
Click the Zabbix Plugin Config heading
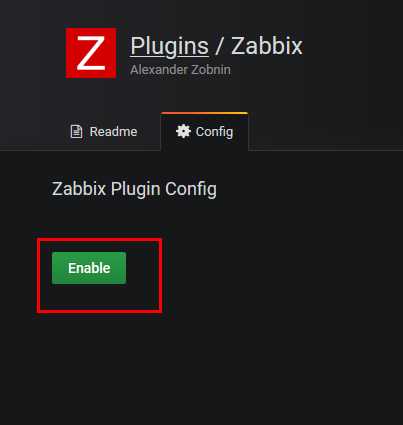coord(134,189)
